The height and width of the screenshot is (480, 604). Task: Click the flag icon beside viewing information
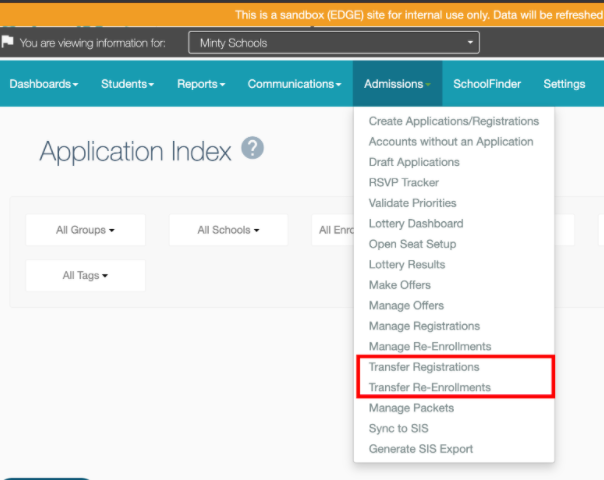tap(7, 41)
